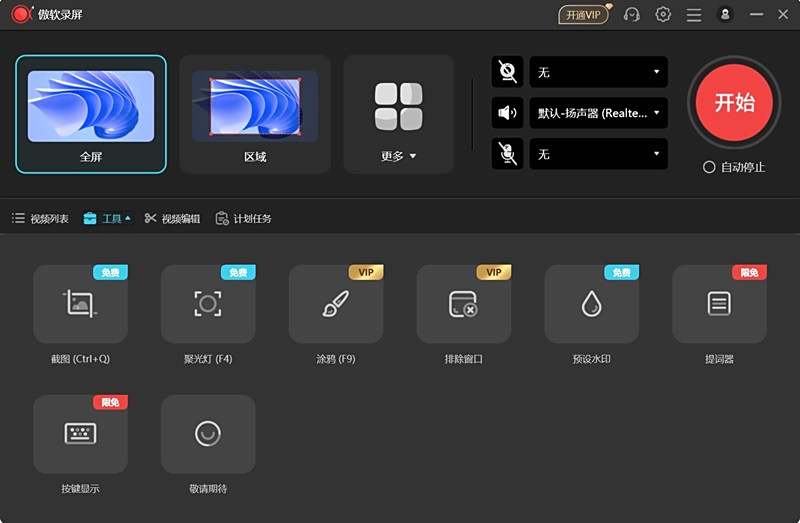Toggle the 自动停止 auto-stop radio button

coord(709,167)
